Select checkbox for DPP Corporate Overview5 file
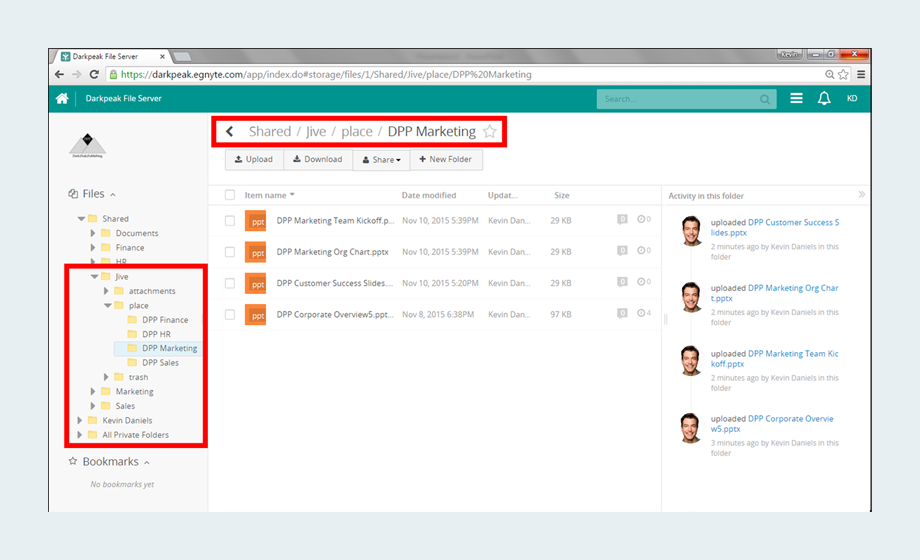920x560 pixels. click(230, 315)
